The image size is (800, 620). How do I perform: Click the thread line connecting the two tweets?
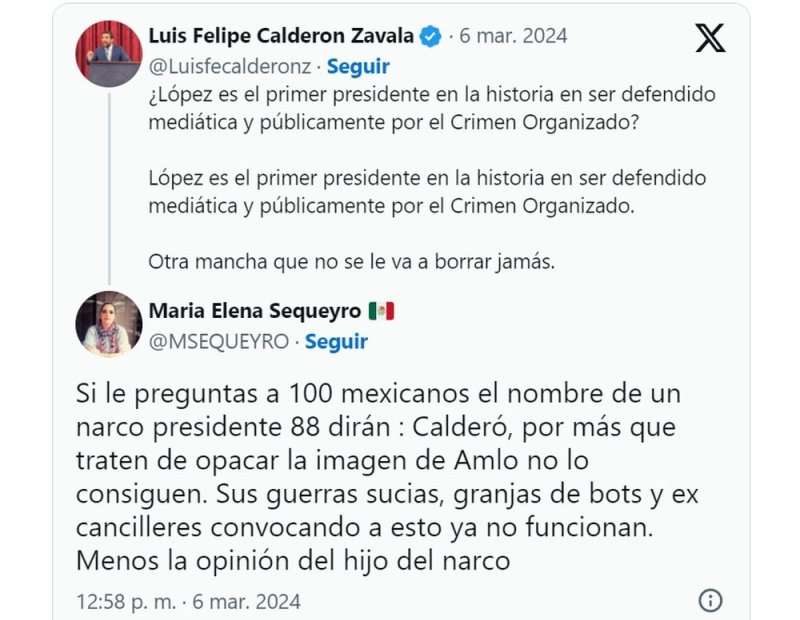coord(109,188)
